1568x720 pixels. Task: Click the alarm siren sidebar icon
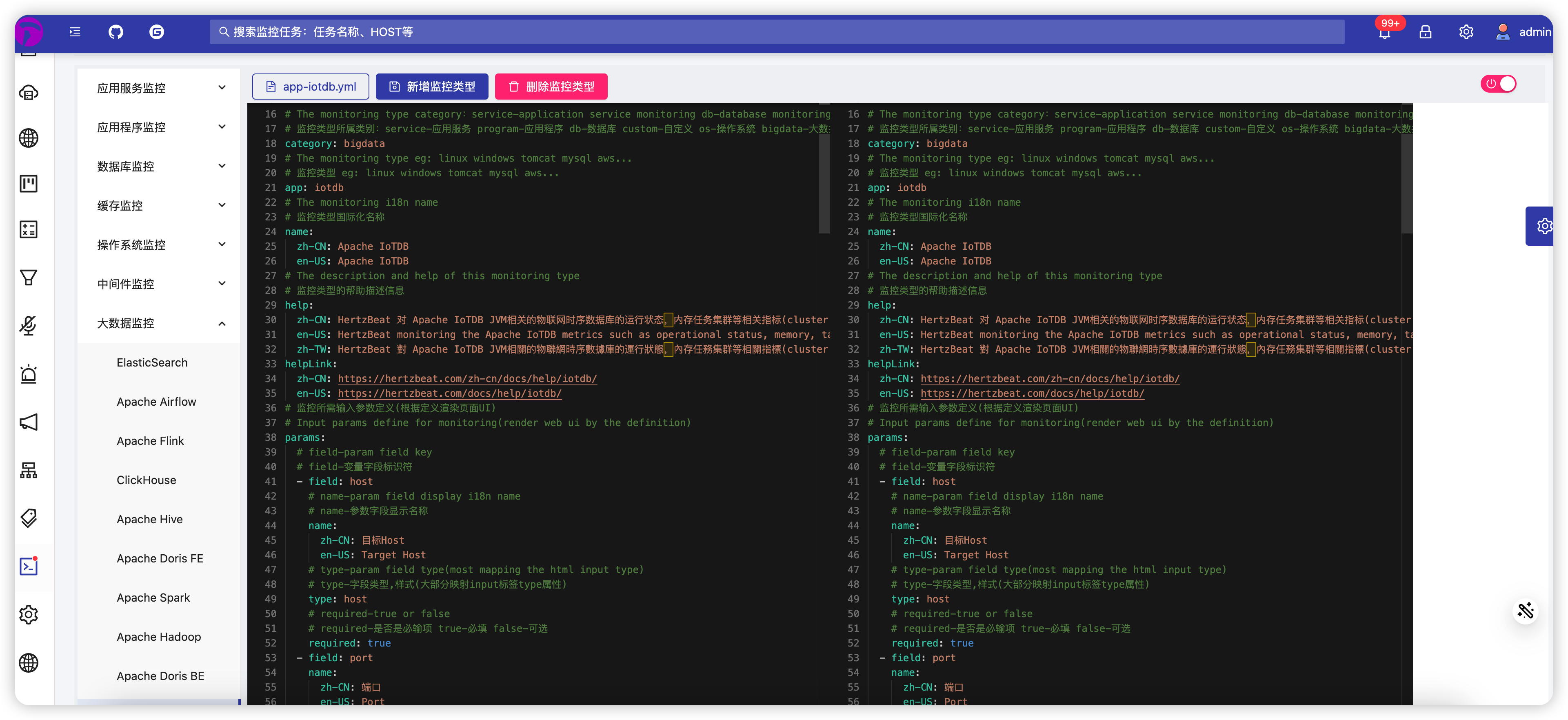[x=29, y=374]
